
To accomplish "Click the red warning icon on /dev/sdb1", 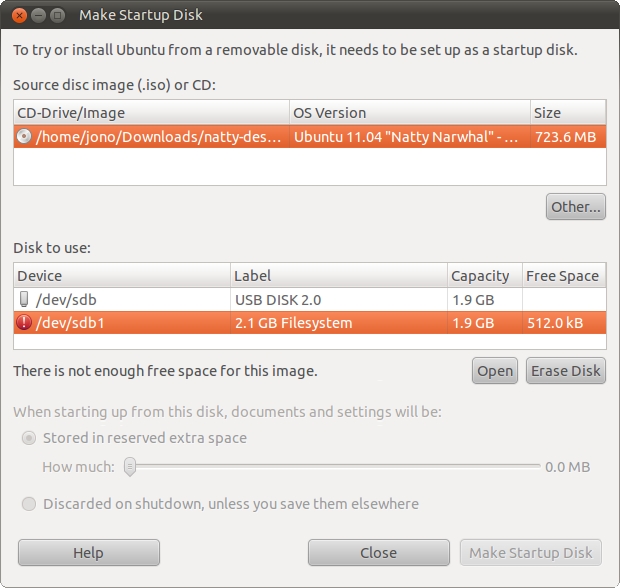I will (x=25, y=323).
